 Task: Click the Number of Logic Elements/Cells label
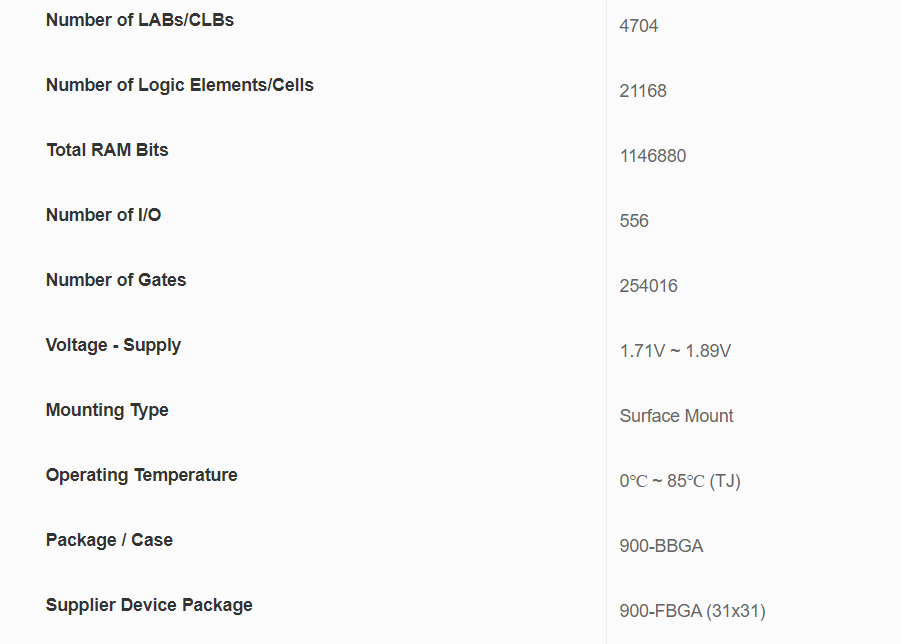180,85
